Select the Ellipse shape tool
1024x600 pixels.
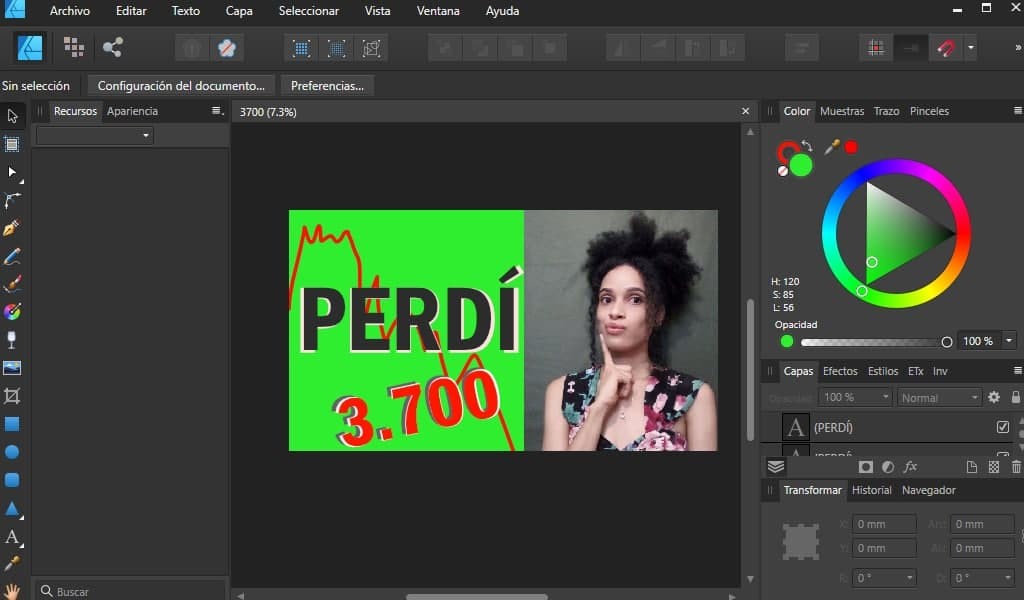pos(12,452)
